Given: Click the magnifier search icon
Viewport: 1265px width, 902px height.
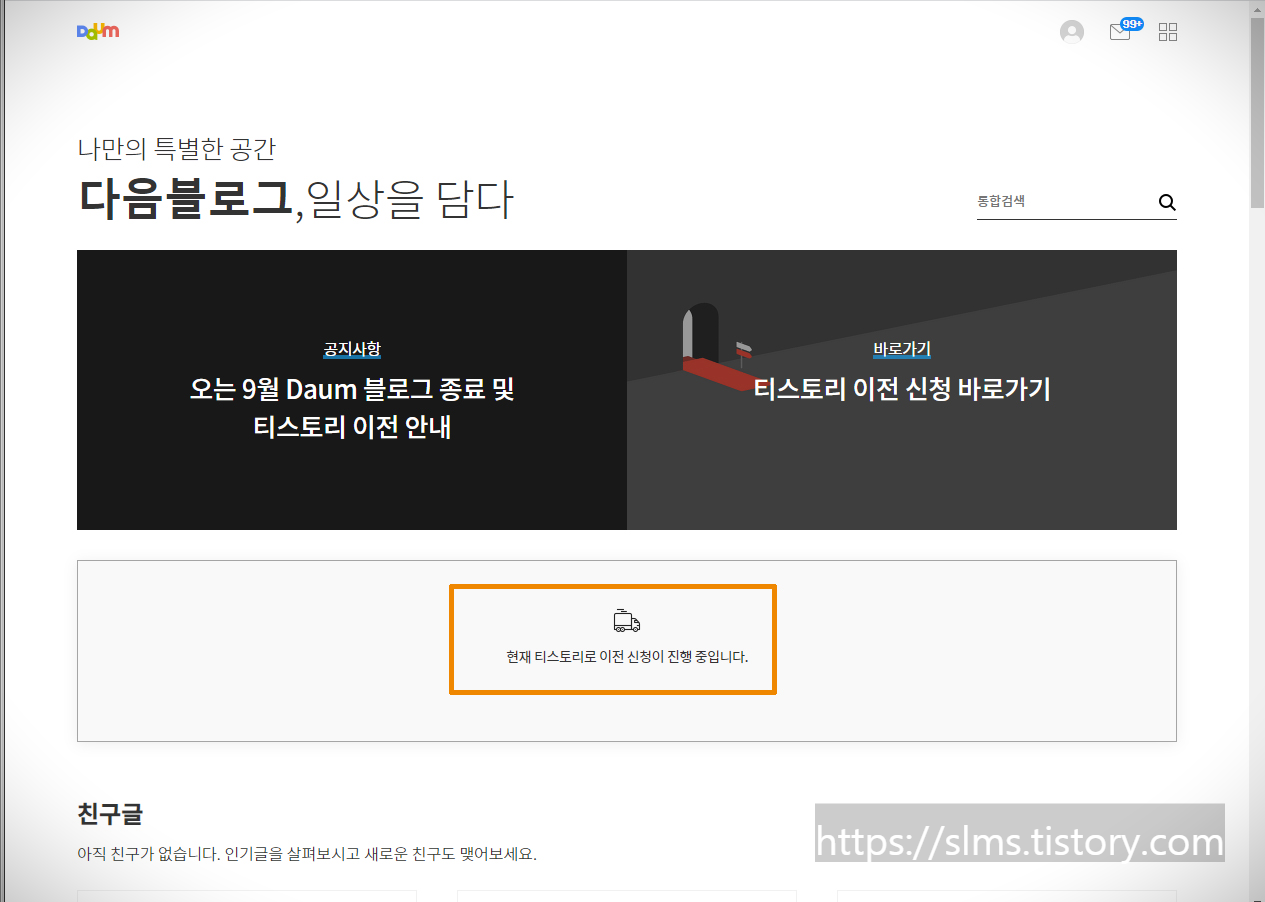Looking at the screenshot, I should point(1167,202).
